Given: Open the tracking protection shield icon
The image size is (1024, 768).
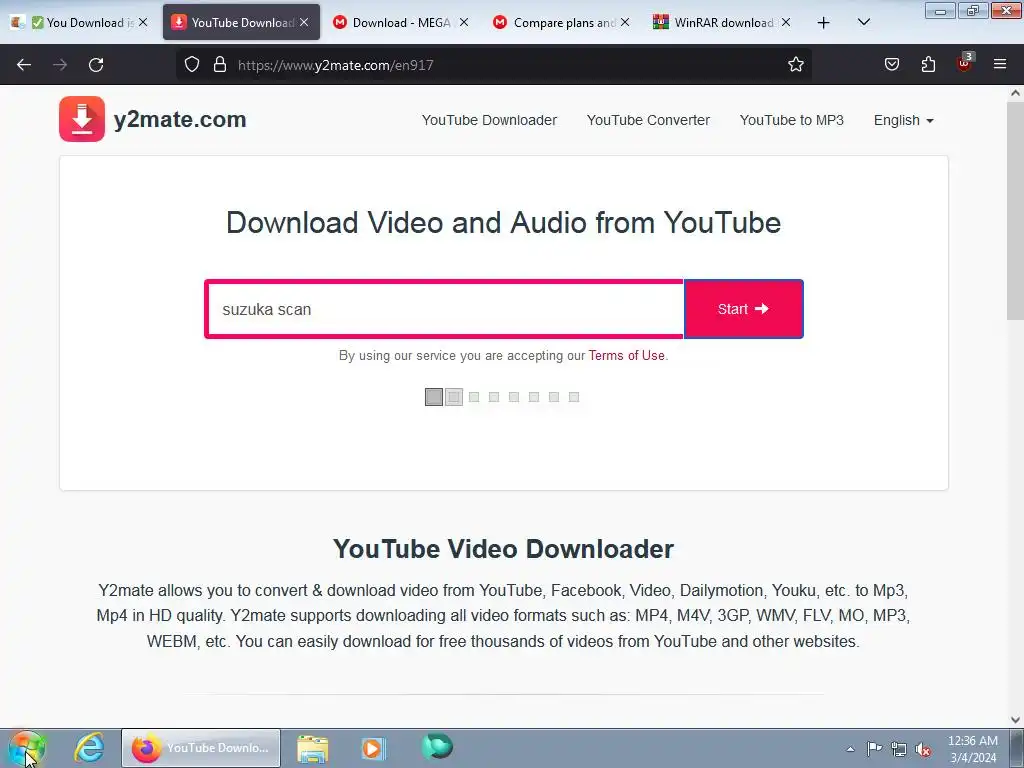Looking at the screenshot, I should point(191,65).
